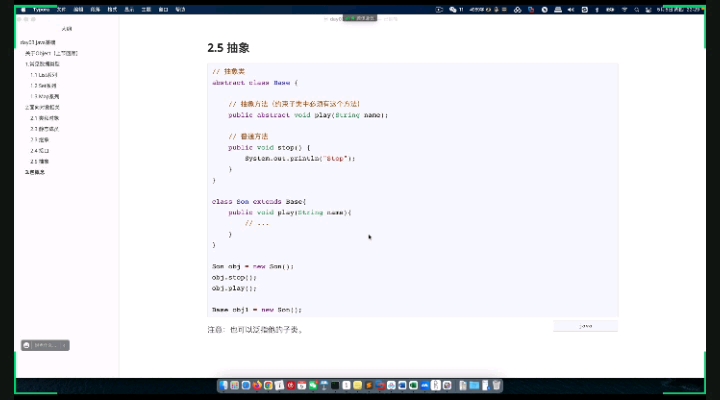Open the Trash in the Dock

click(x=496, y=385)
